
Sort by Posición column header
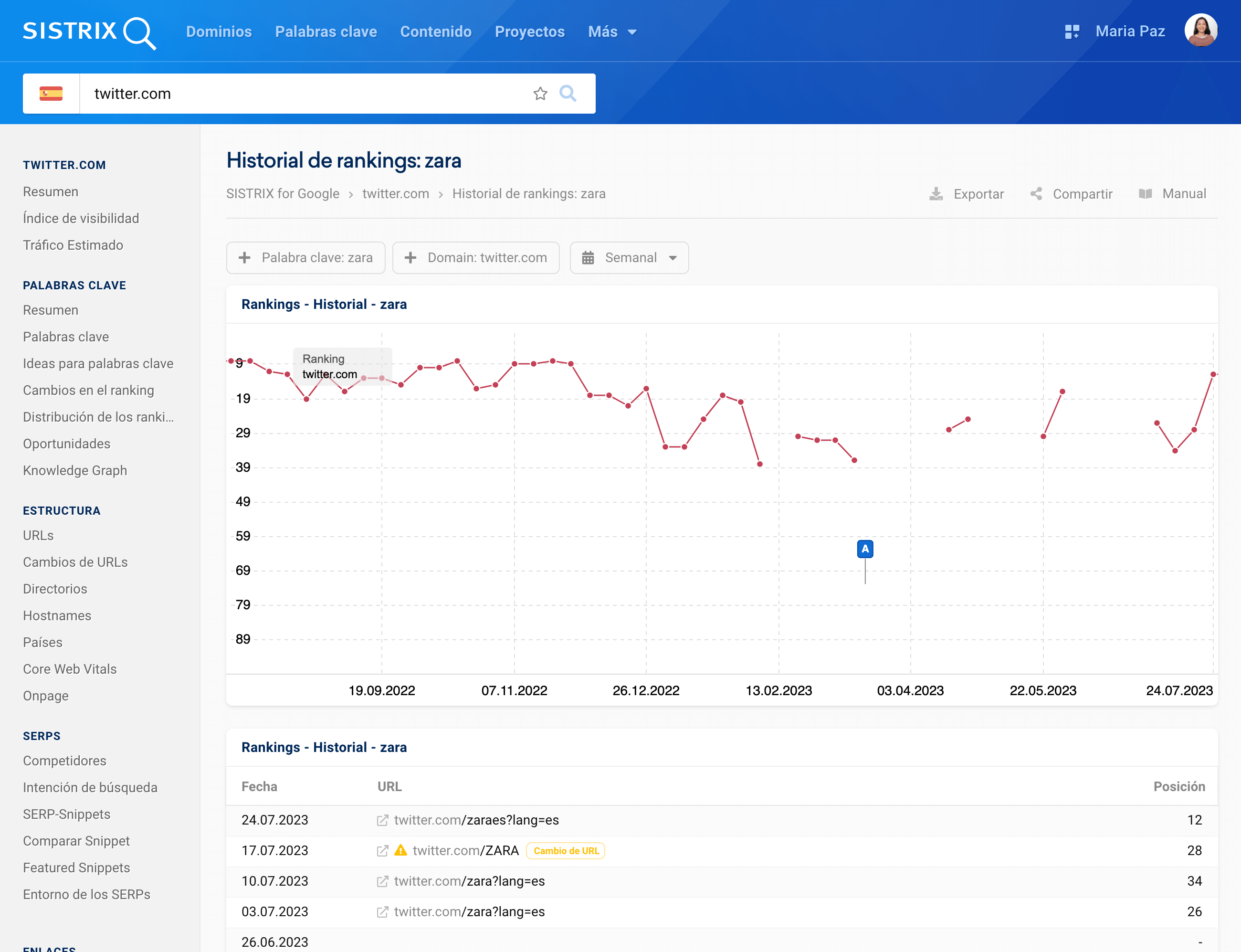click(x=1178, y=786)
